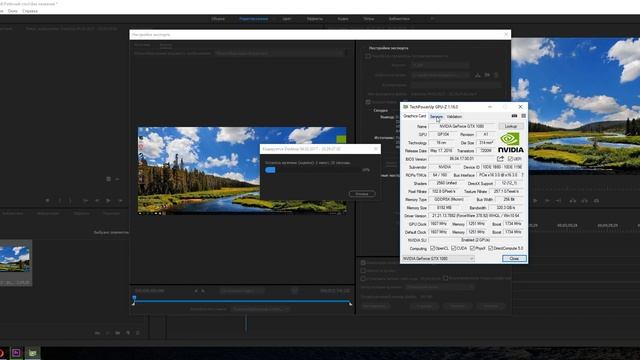Viewport: 640px width, 360px height.
Task: Click the source monitor play button
Action: [108, 200]
